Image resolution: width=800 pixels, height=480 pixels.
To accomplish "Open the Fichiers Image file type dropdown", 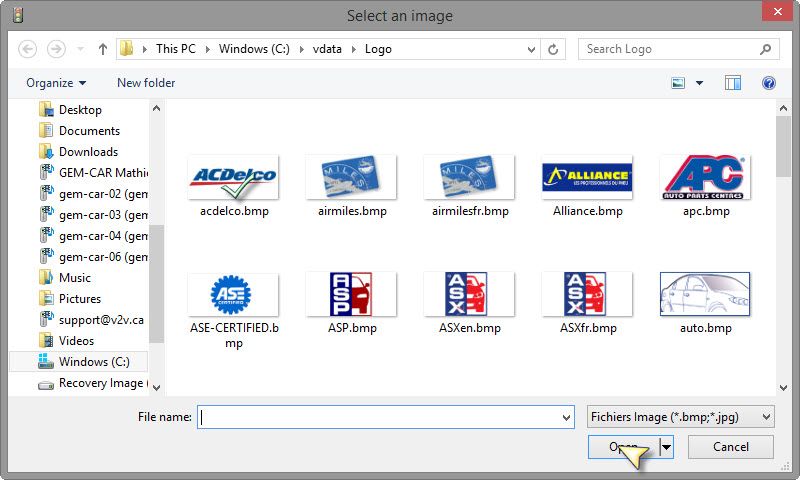I will pos(681,417).
